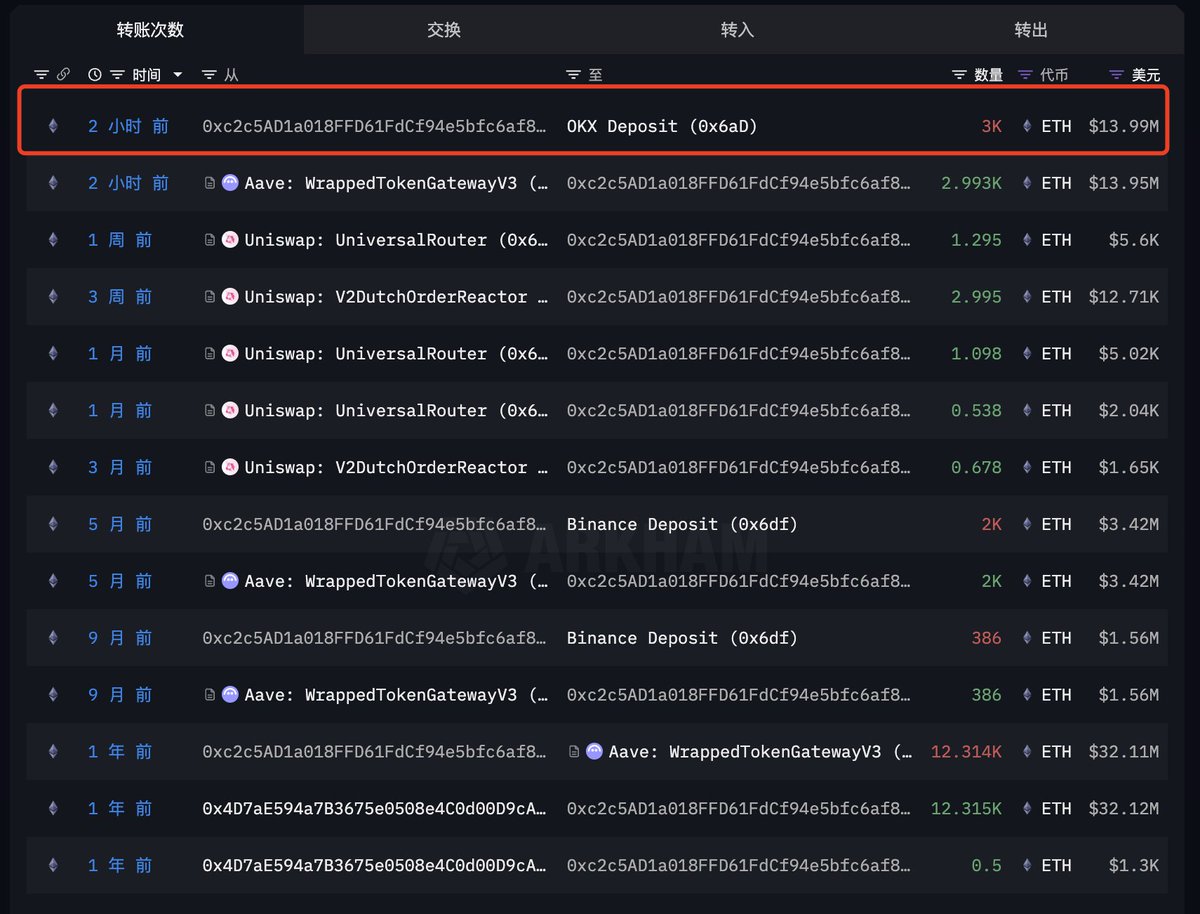Click the $1.65K USD value
Viewport: 1200px width, 914px height.
coord(1129,468)
